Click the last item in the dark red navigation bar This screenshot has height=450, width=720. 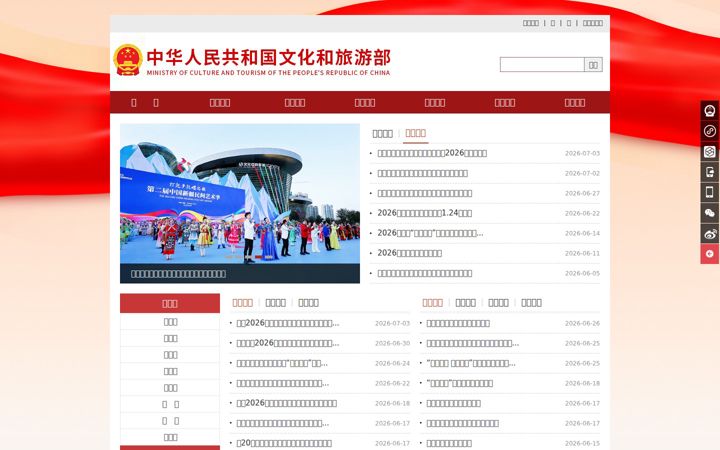pos(574,103)
